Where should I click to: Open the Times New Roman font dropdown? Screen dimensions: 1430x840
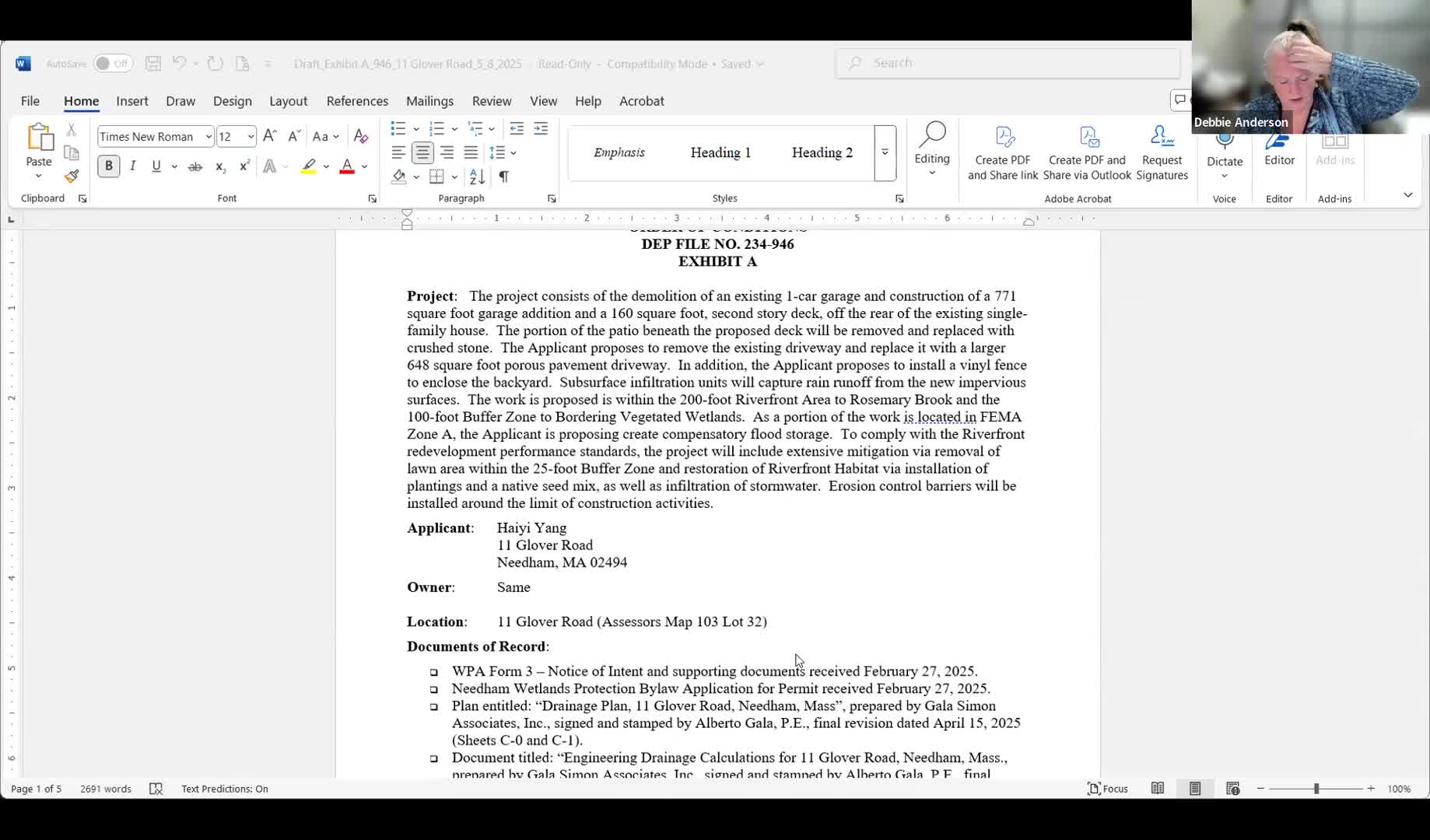pos(209,137)
